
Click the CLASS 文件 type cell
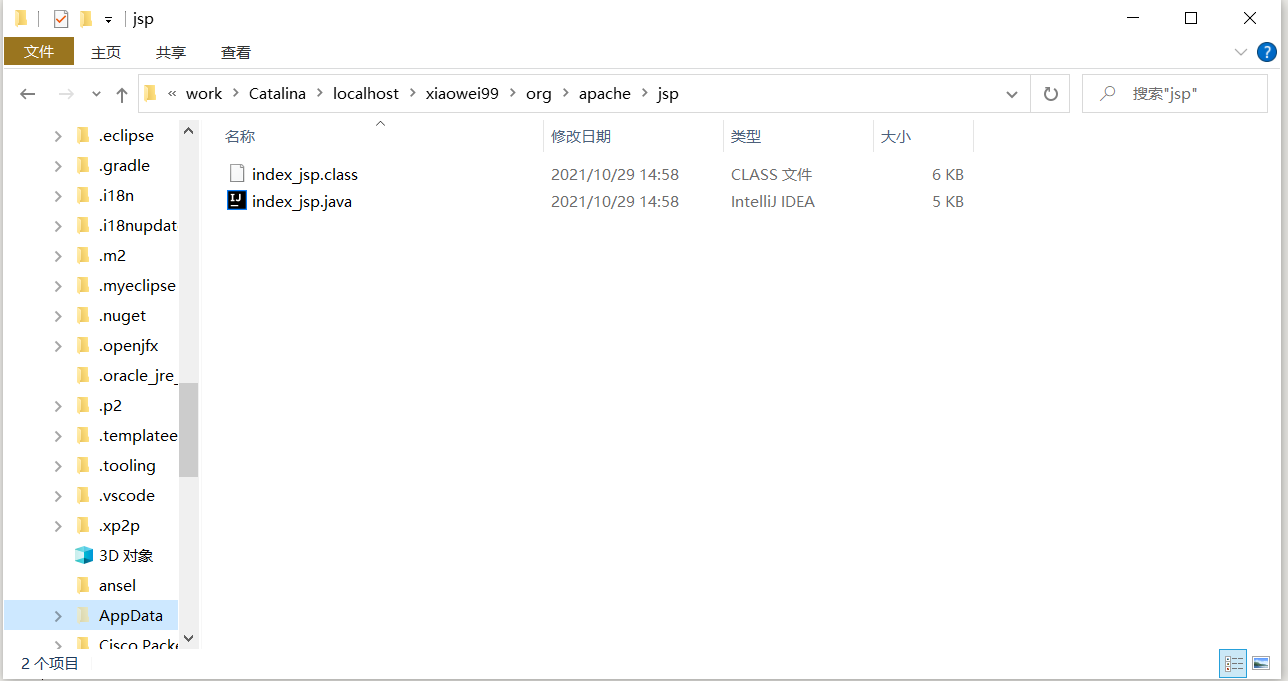point(771,174)
